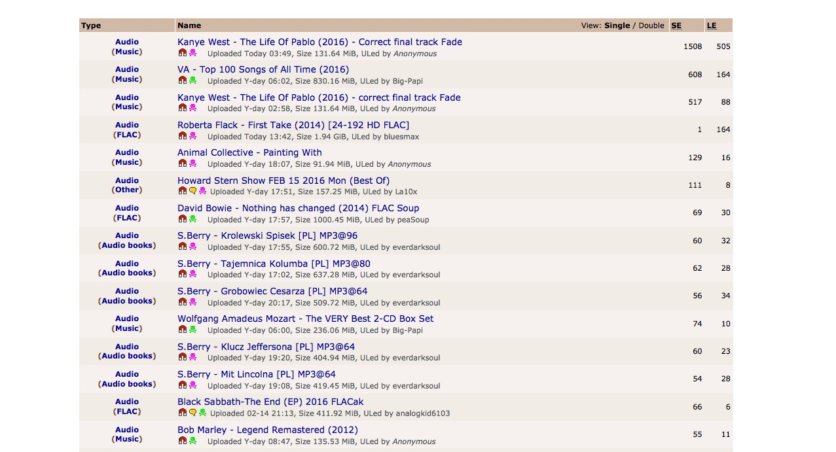The width and height of the screenshot is (836, 452).
Task: Click the magnet icon for S.Berry Klucz Jeffersona
Action: point(182,357)
